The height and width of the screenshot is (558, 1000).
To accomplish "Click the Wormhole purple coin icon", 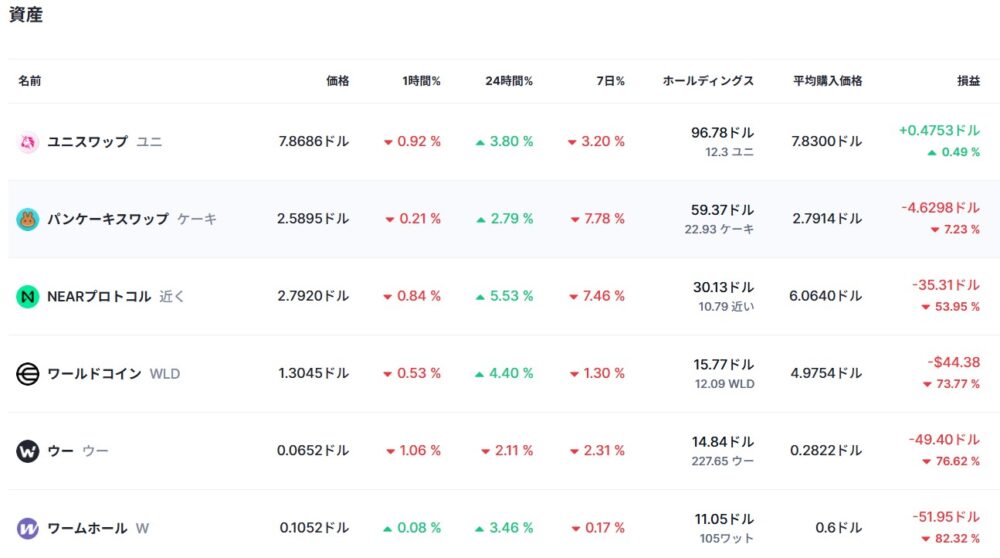I will point(27,528).
